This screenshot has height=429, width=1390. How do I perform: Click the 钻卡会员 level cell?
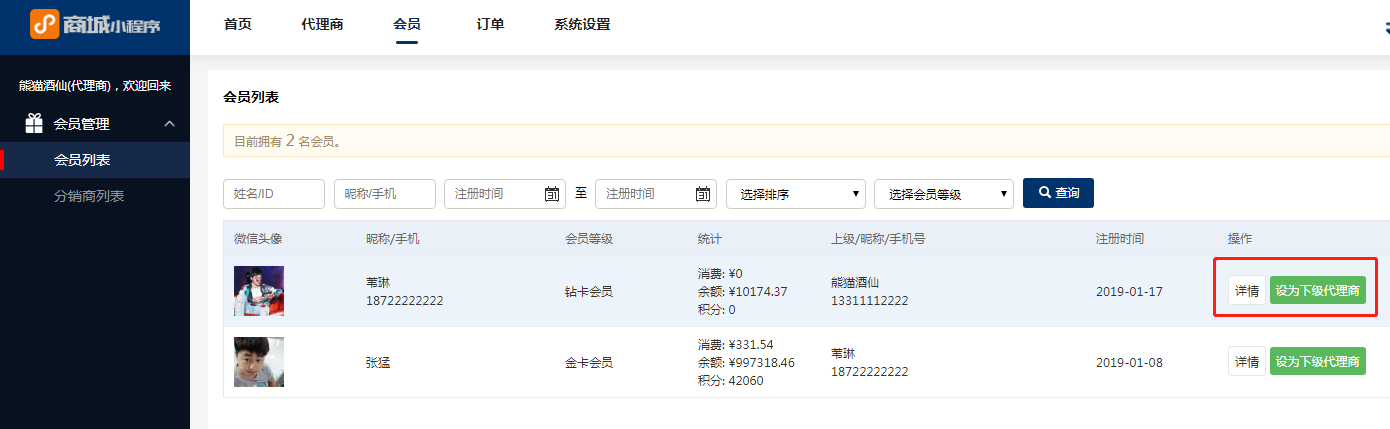[x=589, y=292]
